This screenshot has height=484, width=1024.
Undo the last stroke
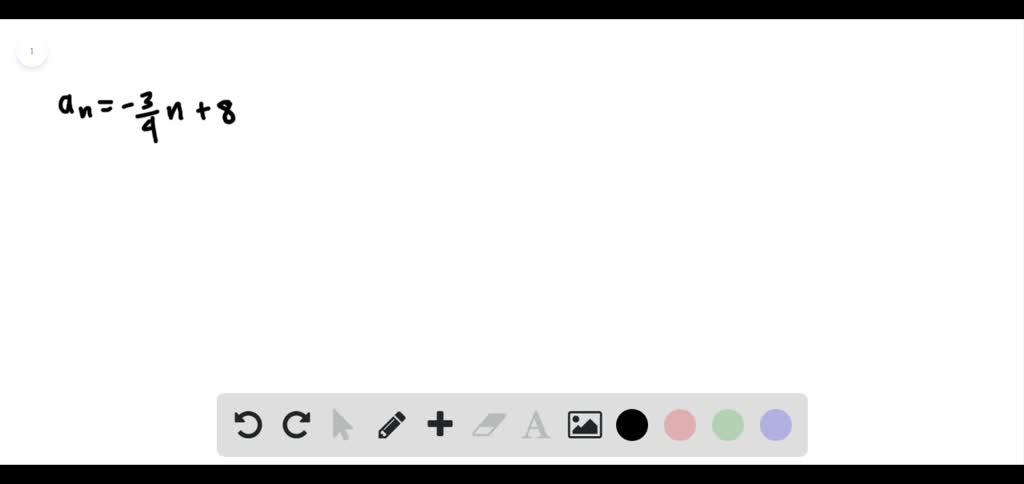click(x=248, y=425)
